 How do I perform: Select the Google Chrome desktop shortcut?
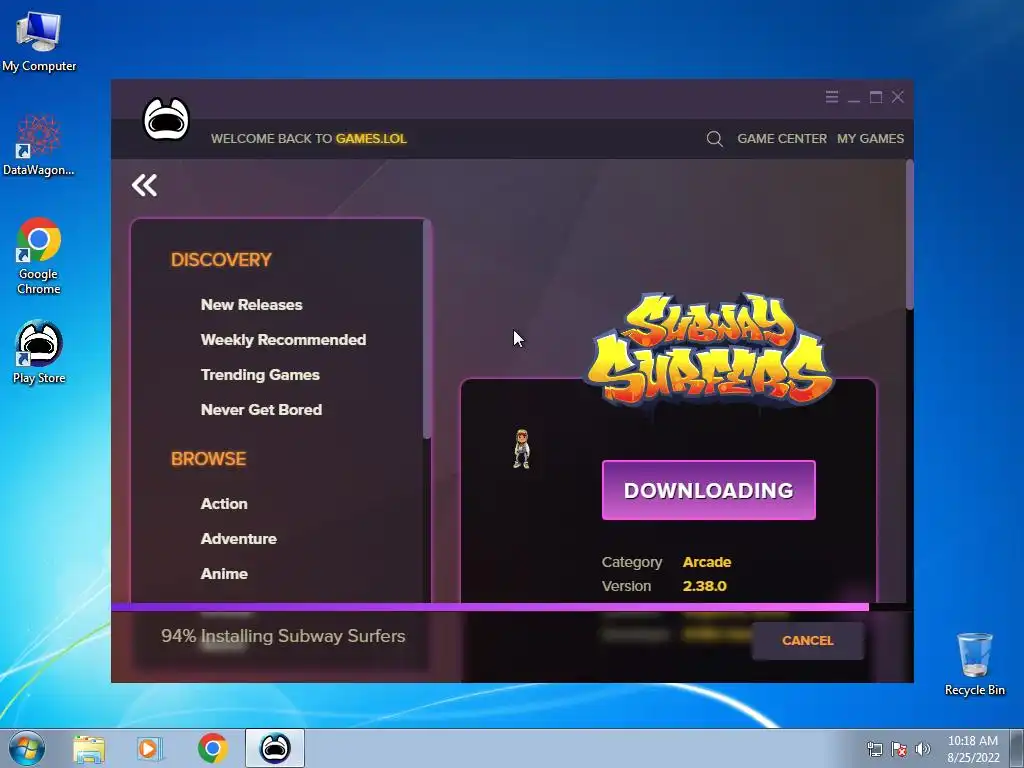39,256
